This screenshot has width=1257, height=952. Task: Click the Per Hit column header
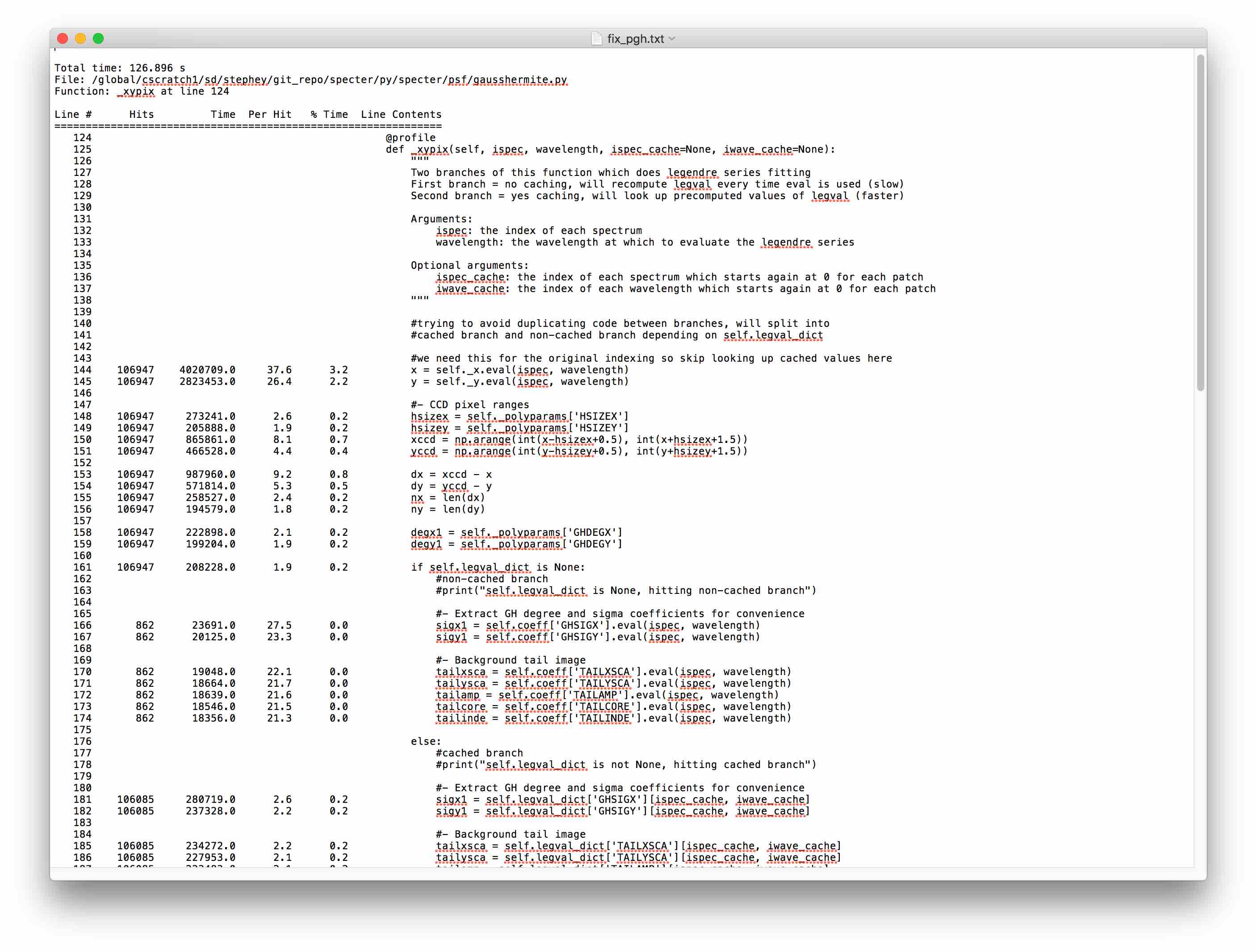tap(269, 113)
